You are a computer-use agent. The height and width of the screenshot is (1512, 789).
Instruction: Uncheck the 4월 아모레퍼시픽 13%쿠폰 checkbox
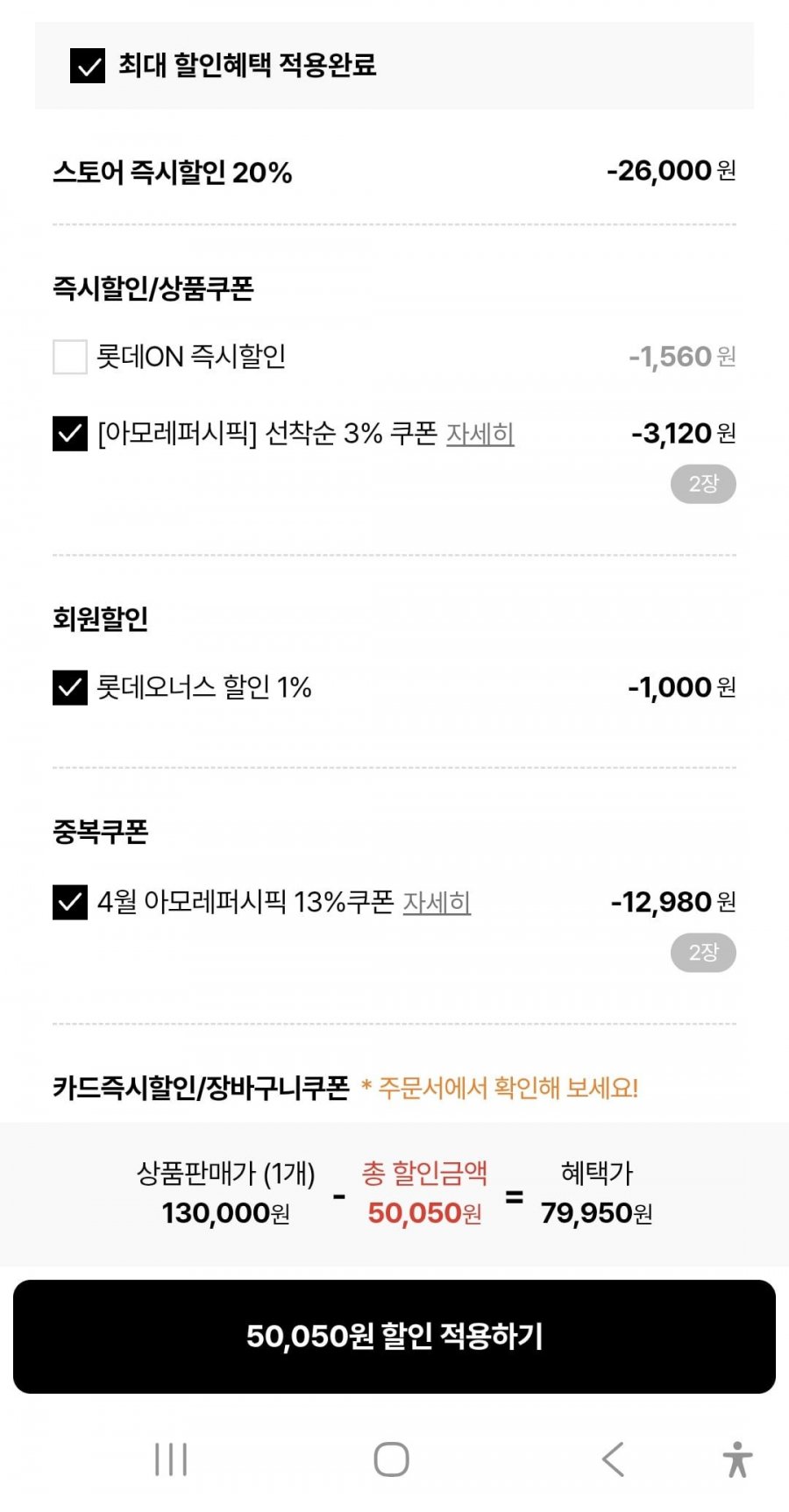click(70, 902)
